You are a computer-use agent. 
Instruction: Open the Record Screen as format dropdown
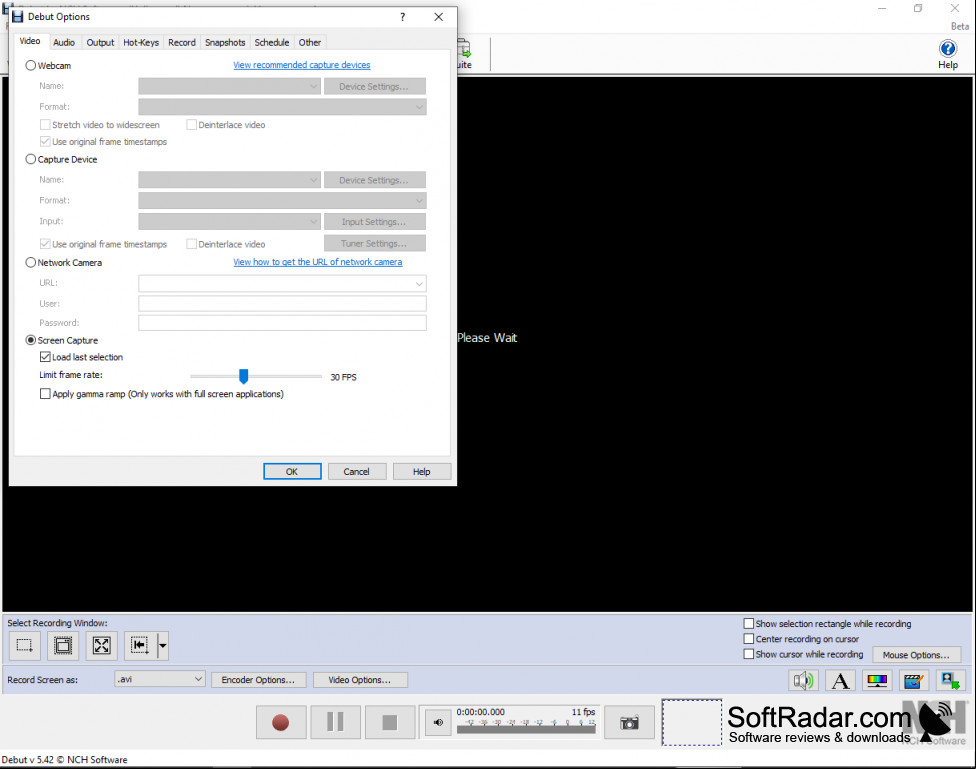click(160, 679)
